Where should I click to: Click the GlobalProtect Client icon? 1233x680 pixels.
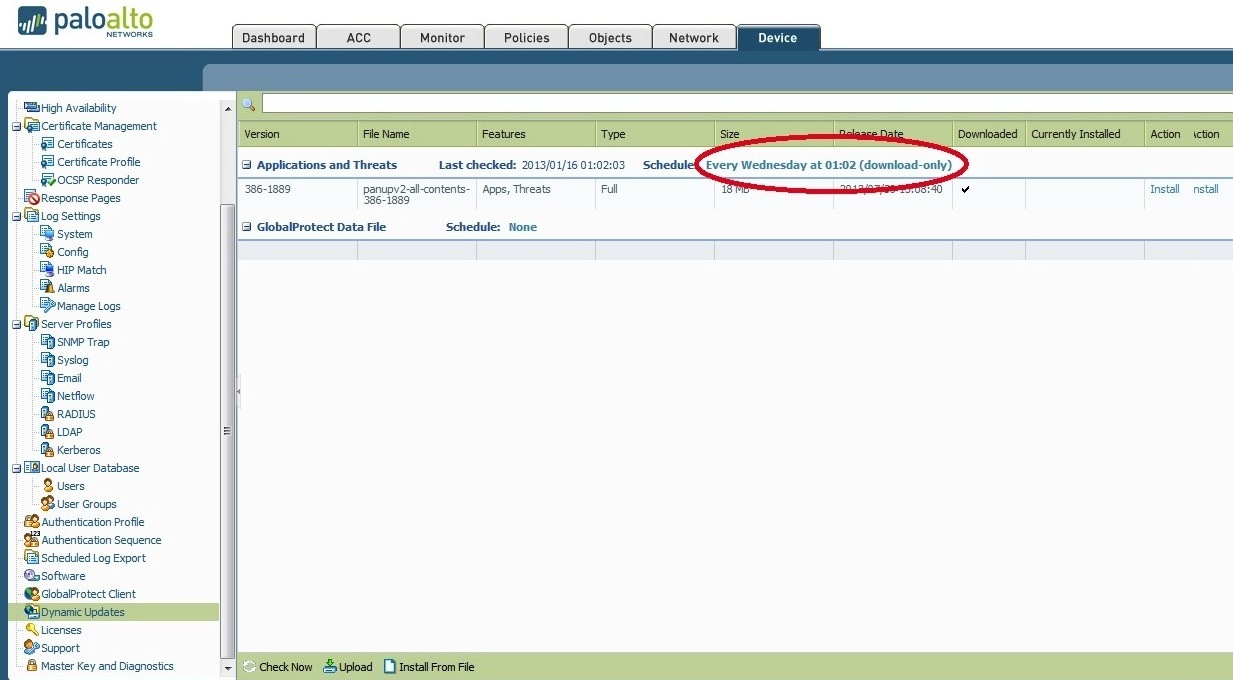[x=31, y=594]
